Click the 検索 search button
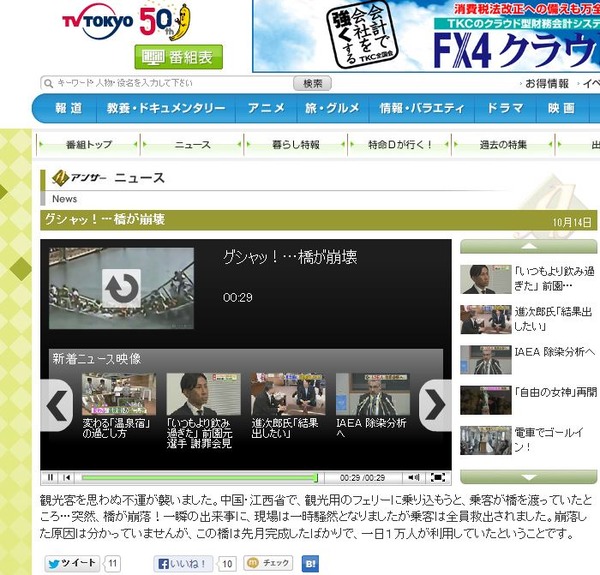Screen dimensions: 600x575 [x=312, y=83]
